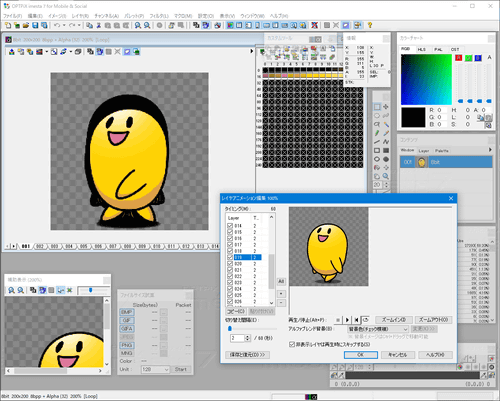Click the save icon in main toolbar

[35, 25]
